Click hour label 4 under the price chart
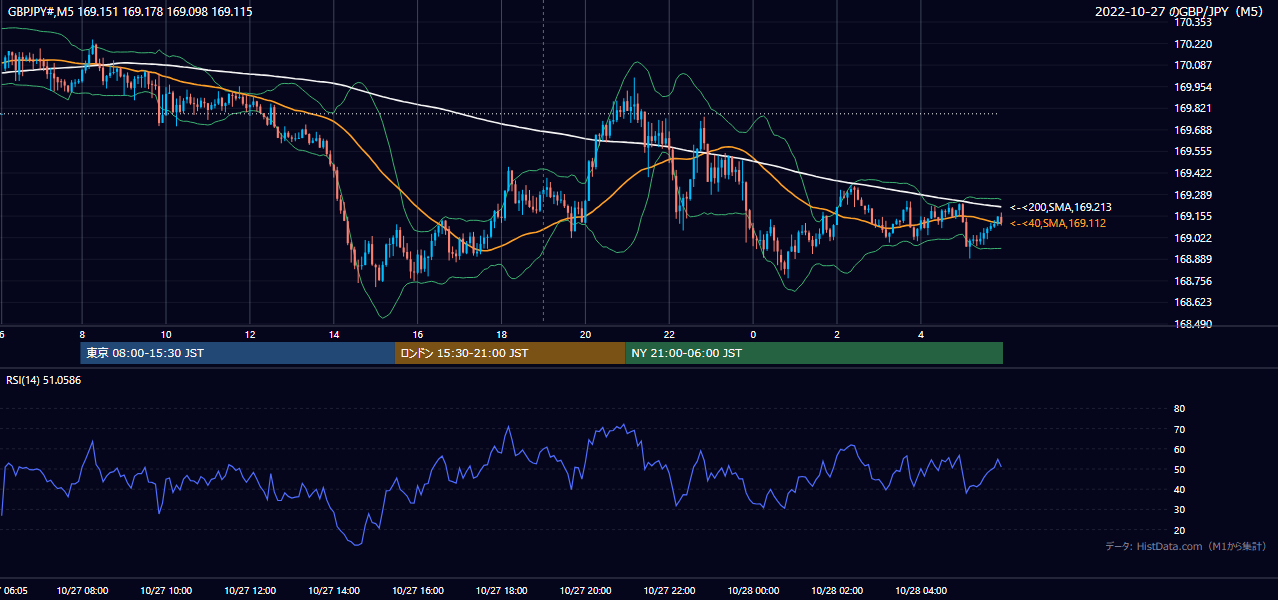Image resolution: width=1278 pixels, height=600 pixels. point(921,334)
